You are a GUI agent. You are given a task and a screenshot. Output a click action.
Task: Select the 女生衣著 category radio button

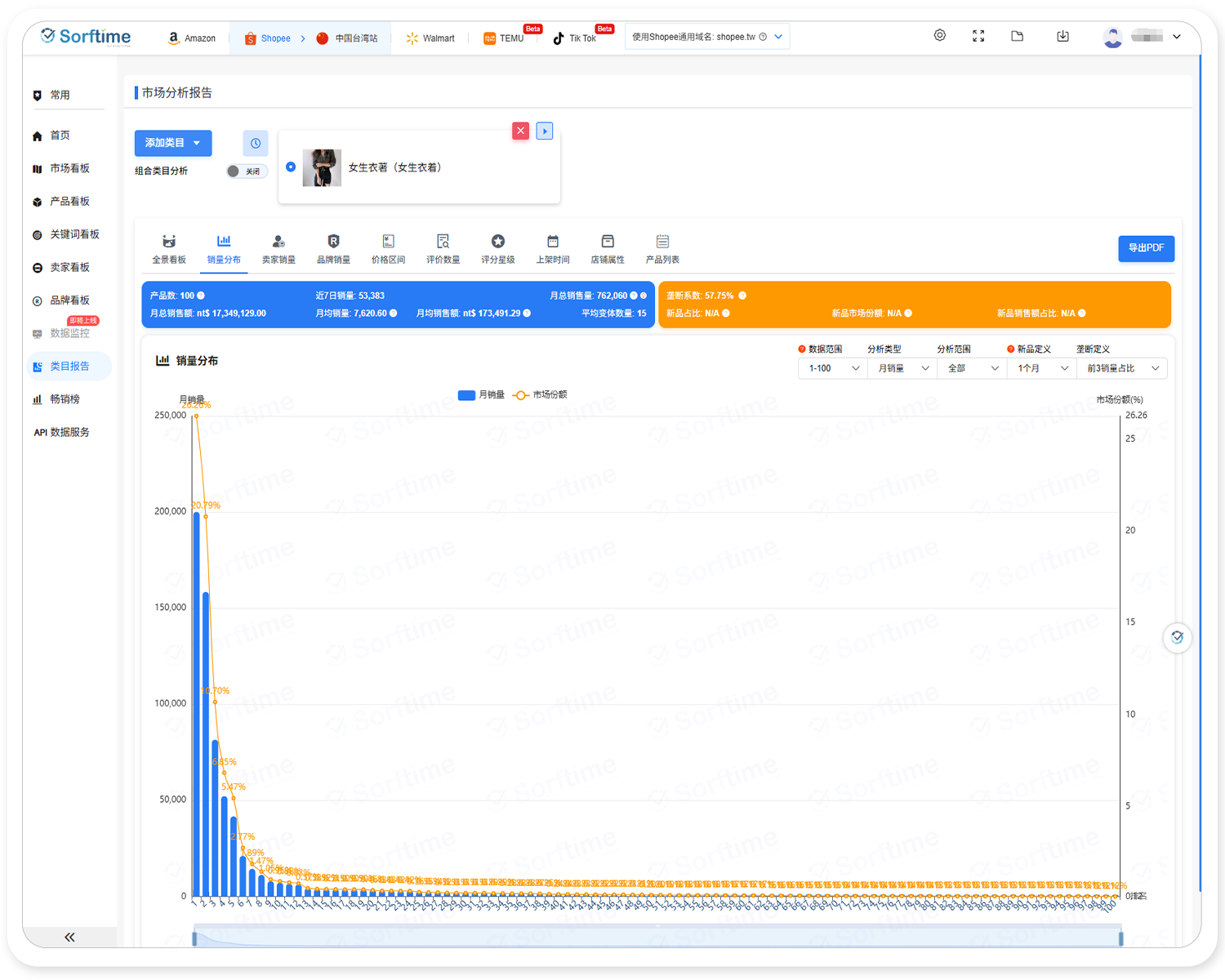click(291, 167)
